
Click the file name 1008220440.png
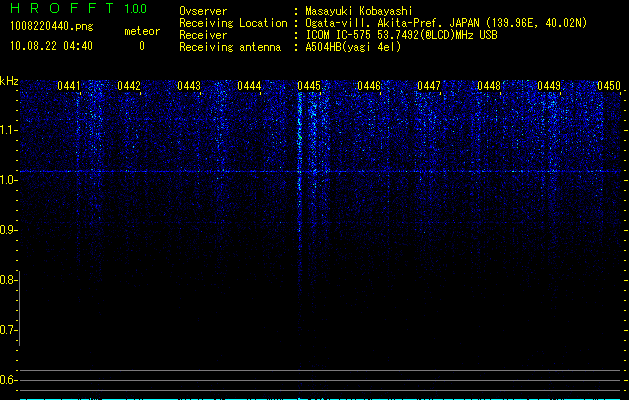[52, 27]
